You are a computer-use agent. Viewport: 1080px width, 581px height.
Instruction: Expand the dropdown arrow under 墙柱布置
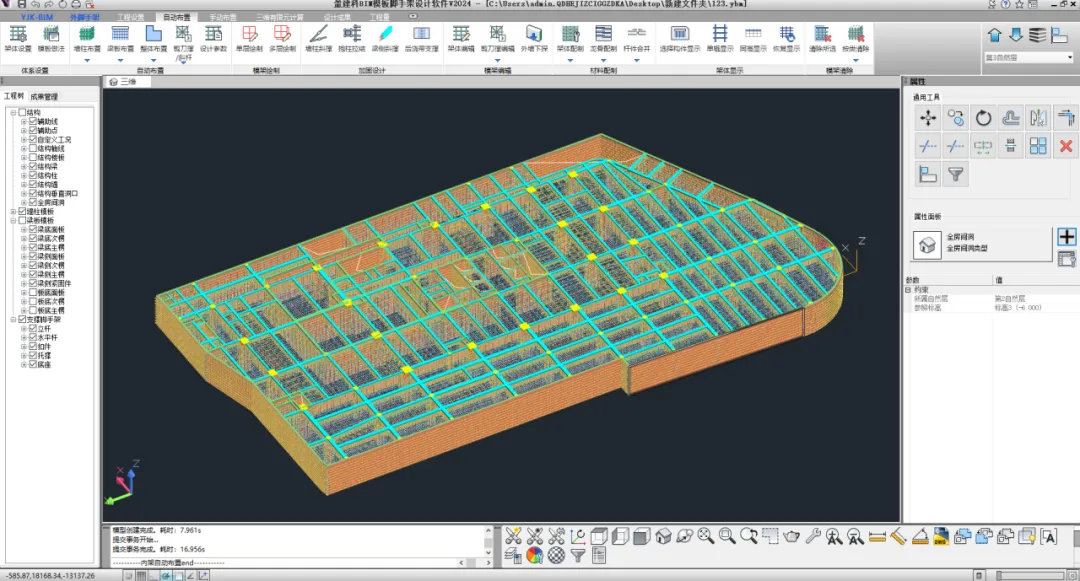tap(87, 59)
